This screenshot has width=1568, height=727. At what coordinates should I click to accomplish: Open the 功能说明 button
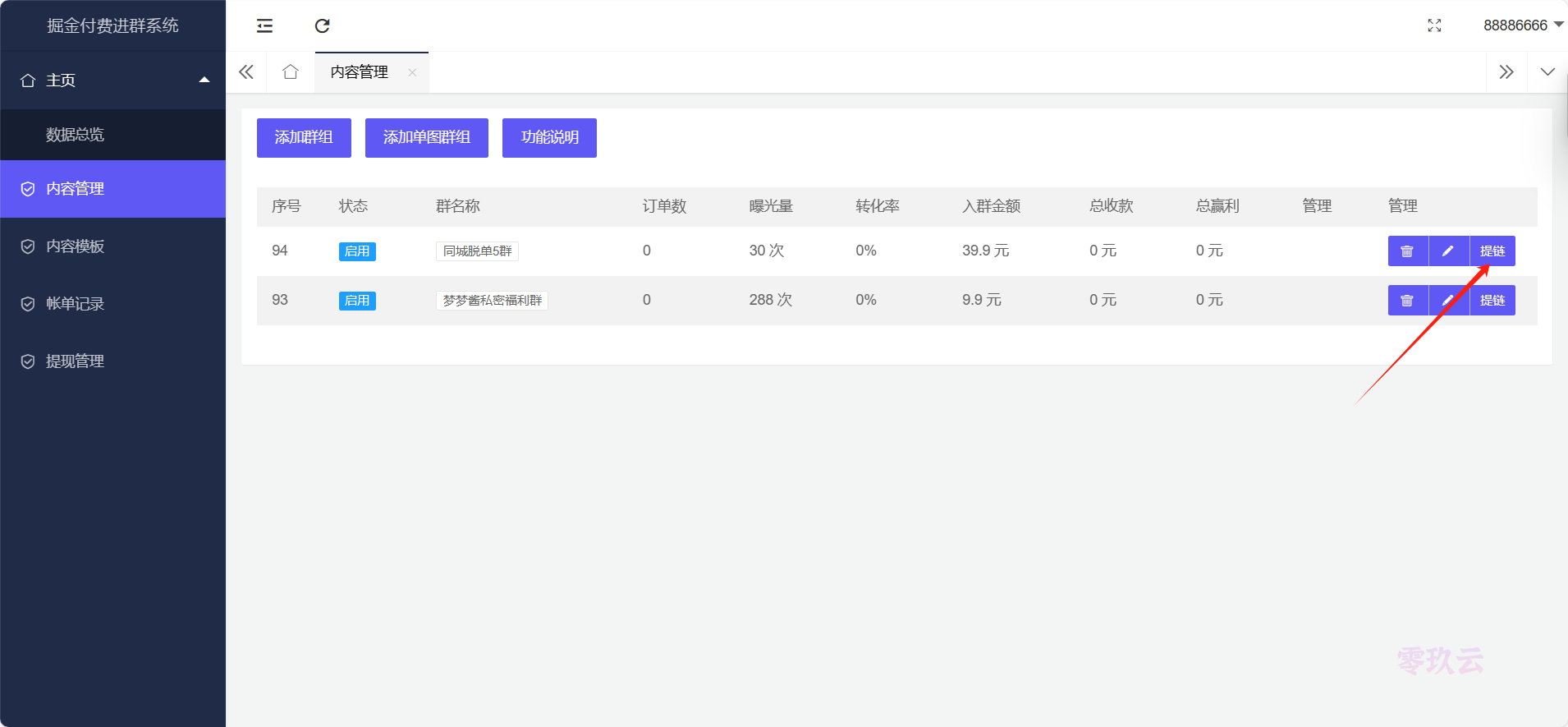coord(549,137)
